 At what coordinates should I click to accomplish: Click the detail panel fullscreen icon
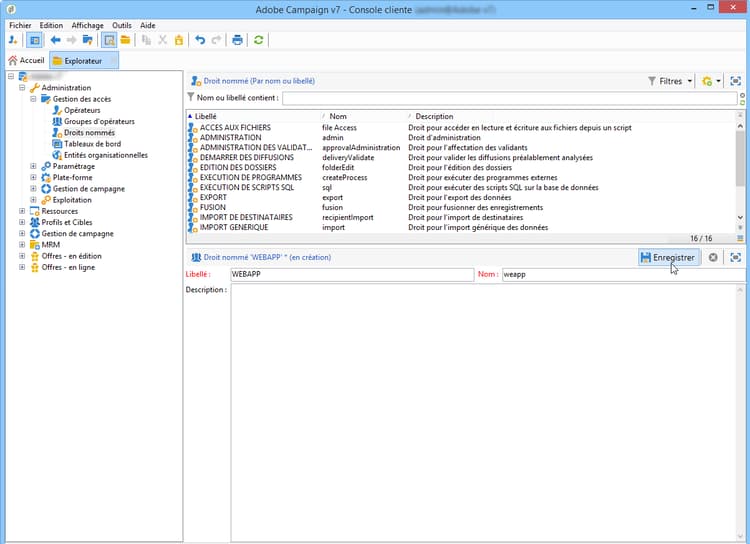tap(735, 257)
